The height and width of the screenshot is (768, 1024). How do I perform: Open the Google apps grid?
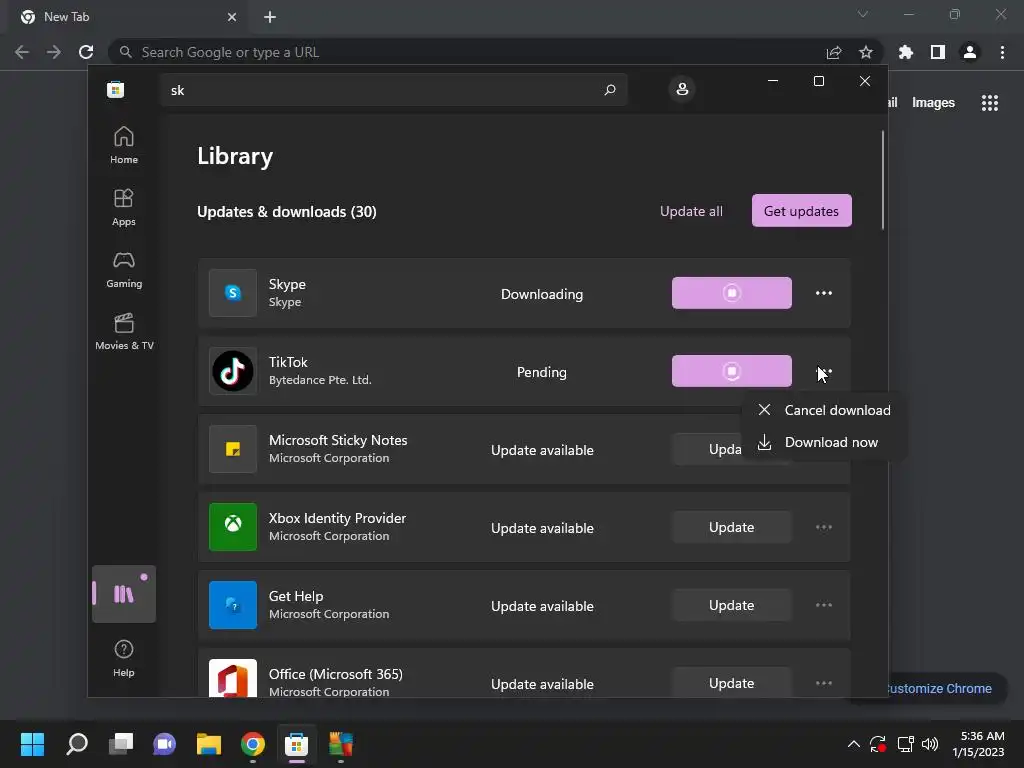(x=989, y=103)
